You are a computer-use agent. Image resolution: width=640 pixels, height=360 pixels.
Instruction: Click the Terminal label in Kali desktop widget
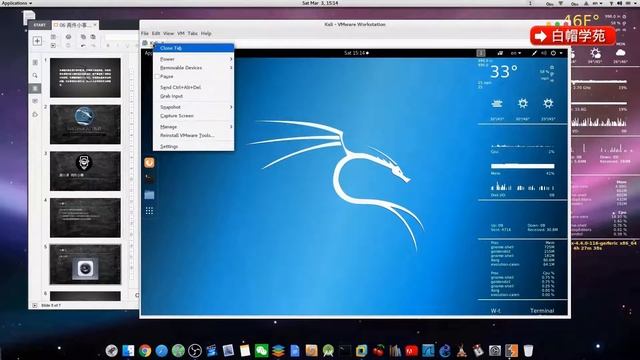coord(542,311)
